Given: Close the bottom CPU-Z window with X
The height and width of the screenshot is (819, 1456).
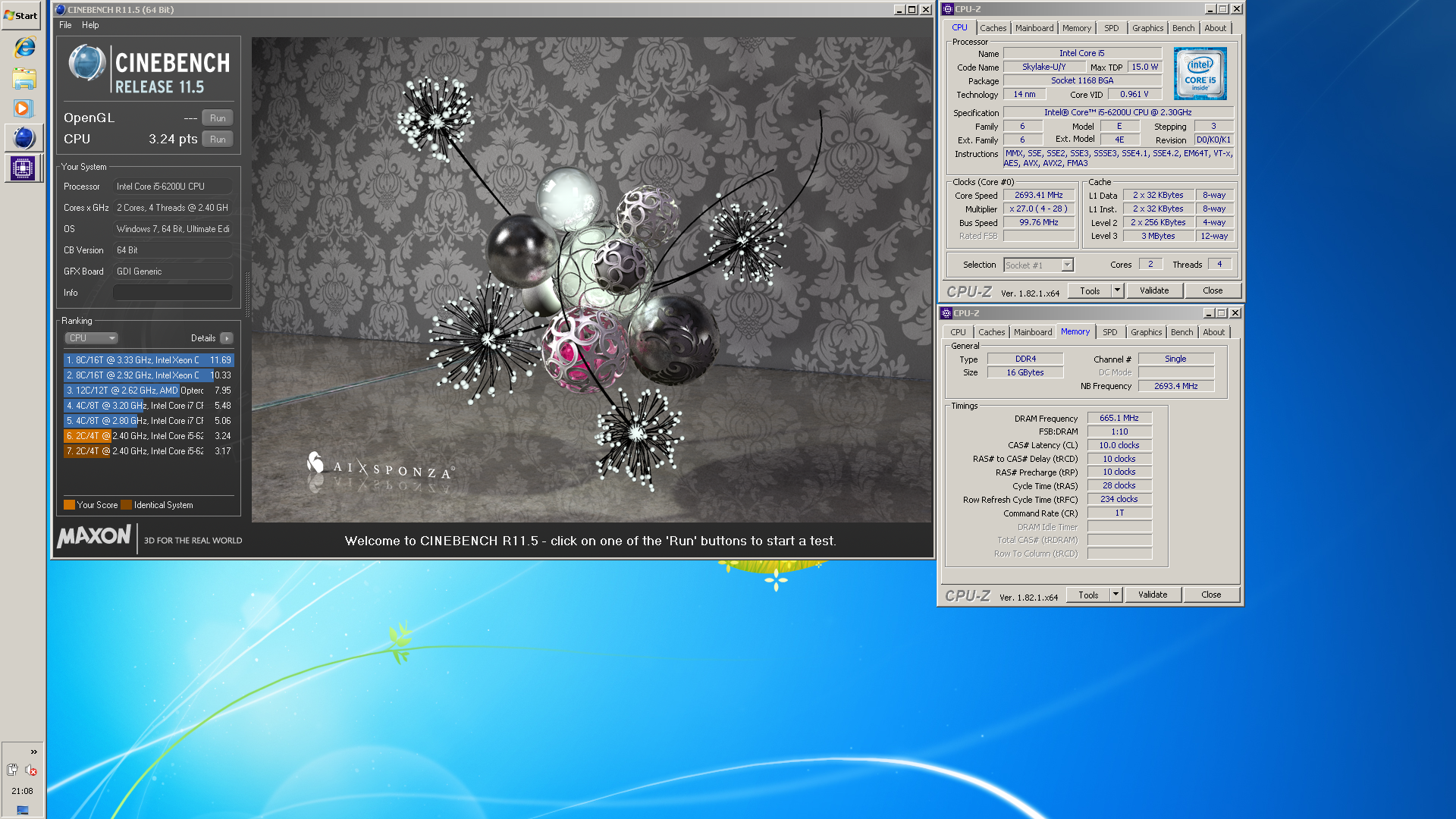Looking at the screenshot, I should coord(1235,313).
